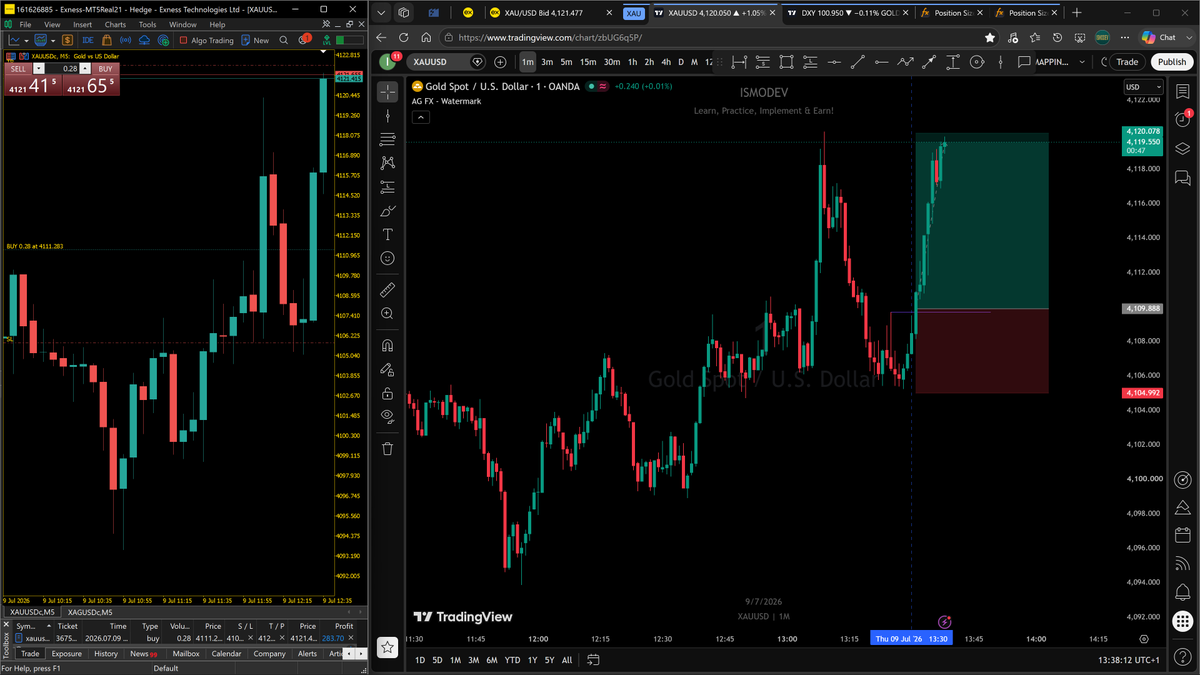Click the Trade button in TradingView
Viewport: 1200px width, 675px height.
1127,62
